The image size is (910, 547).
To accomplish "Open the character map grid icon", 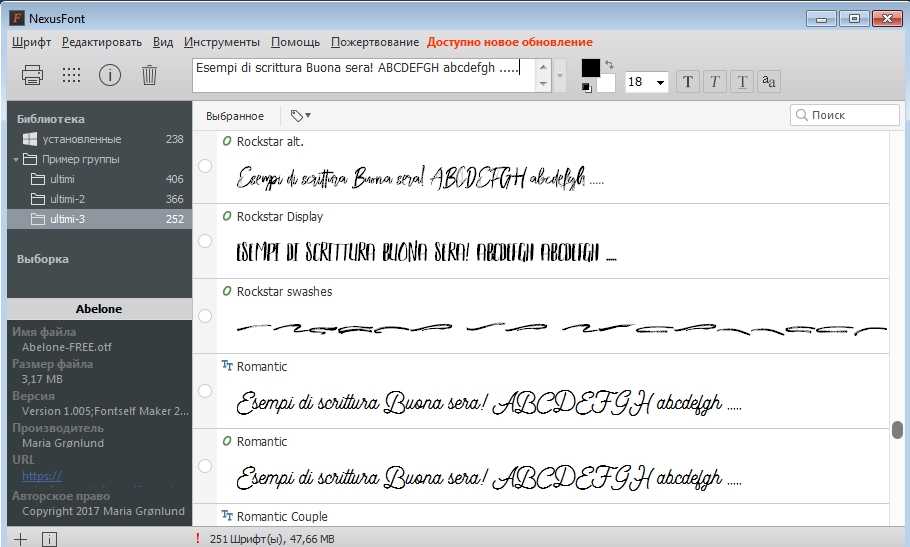I will 71,75.
